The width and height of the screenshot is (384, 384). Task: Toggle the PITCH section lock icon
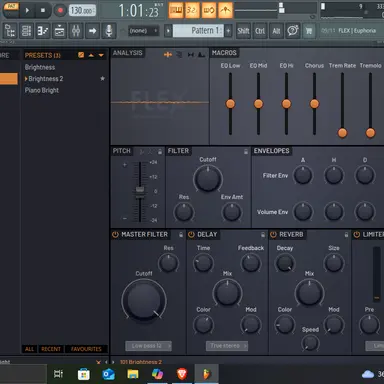(160, 152)
